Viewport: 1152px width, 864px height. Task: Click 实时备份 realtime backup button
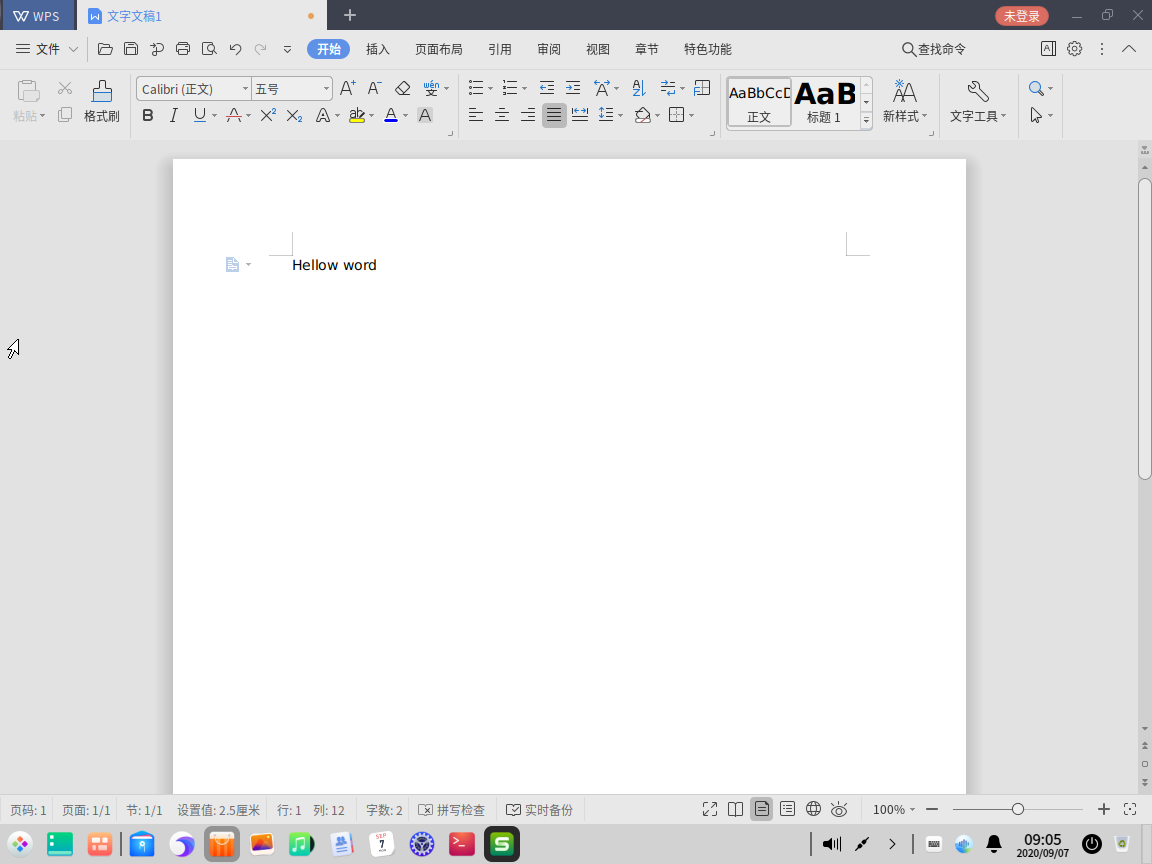(539, 810)
